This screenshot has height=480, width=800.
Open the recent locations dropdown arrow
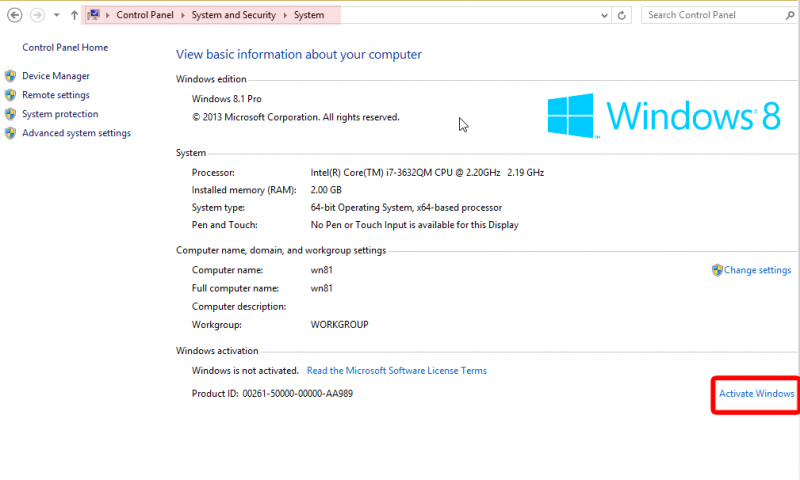(57, 15)
